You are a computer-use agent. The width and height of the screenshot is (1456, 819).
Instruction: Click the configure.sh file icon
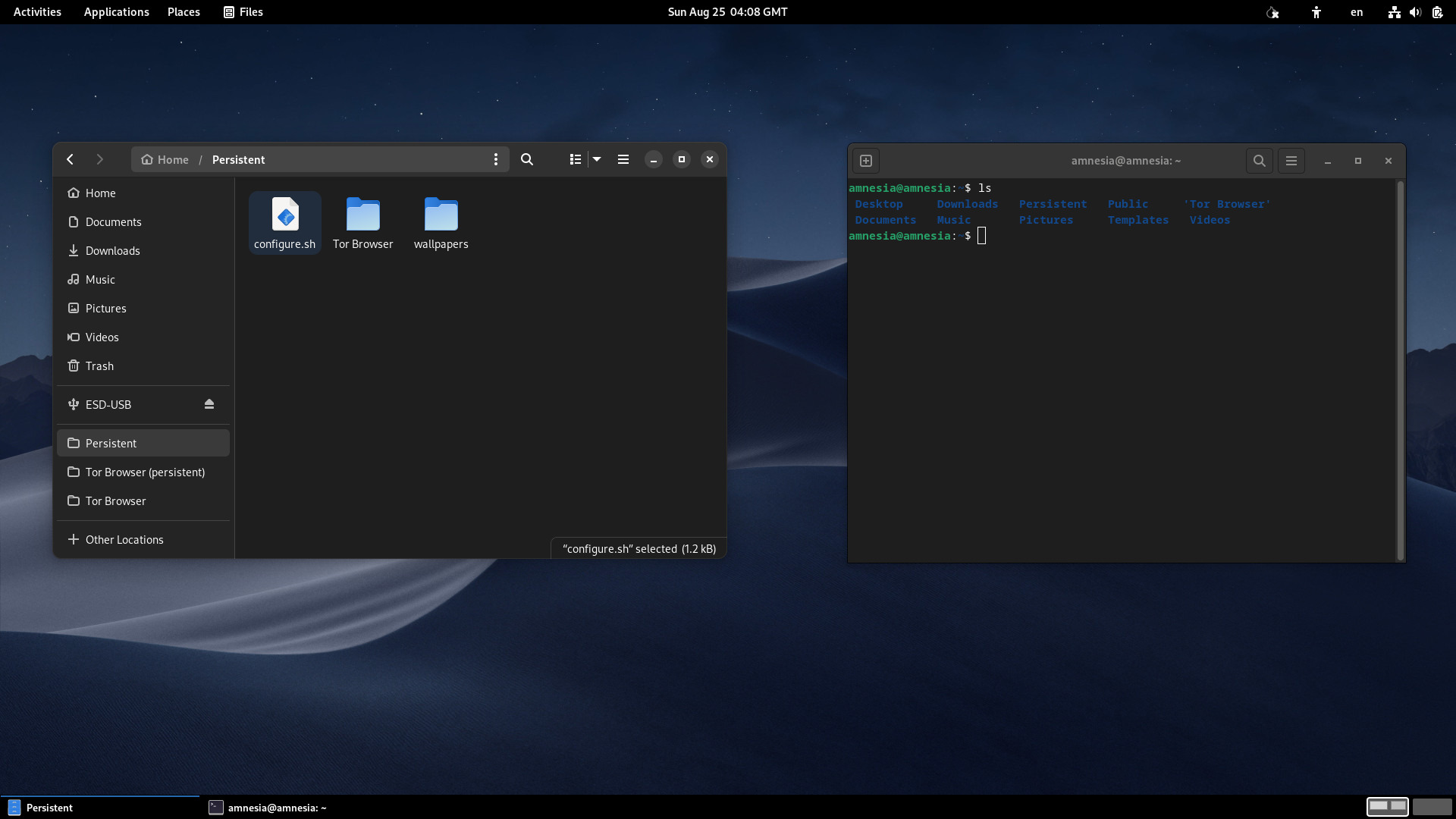[284, 212]
